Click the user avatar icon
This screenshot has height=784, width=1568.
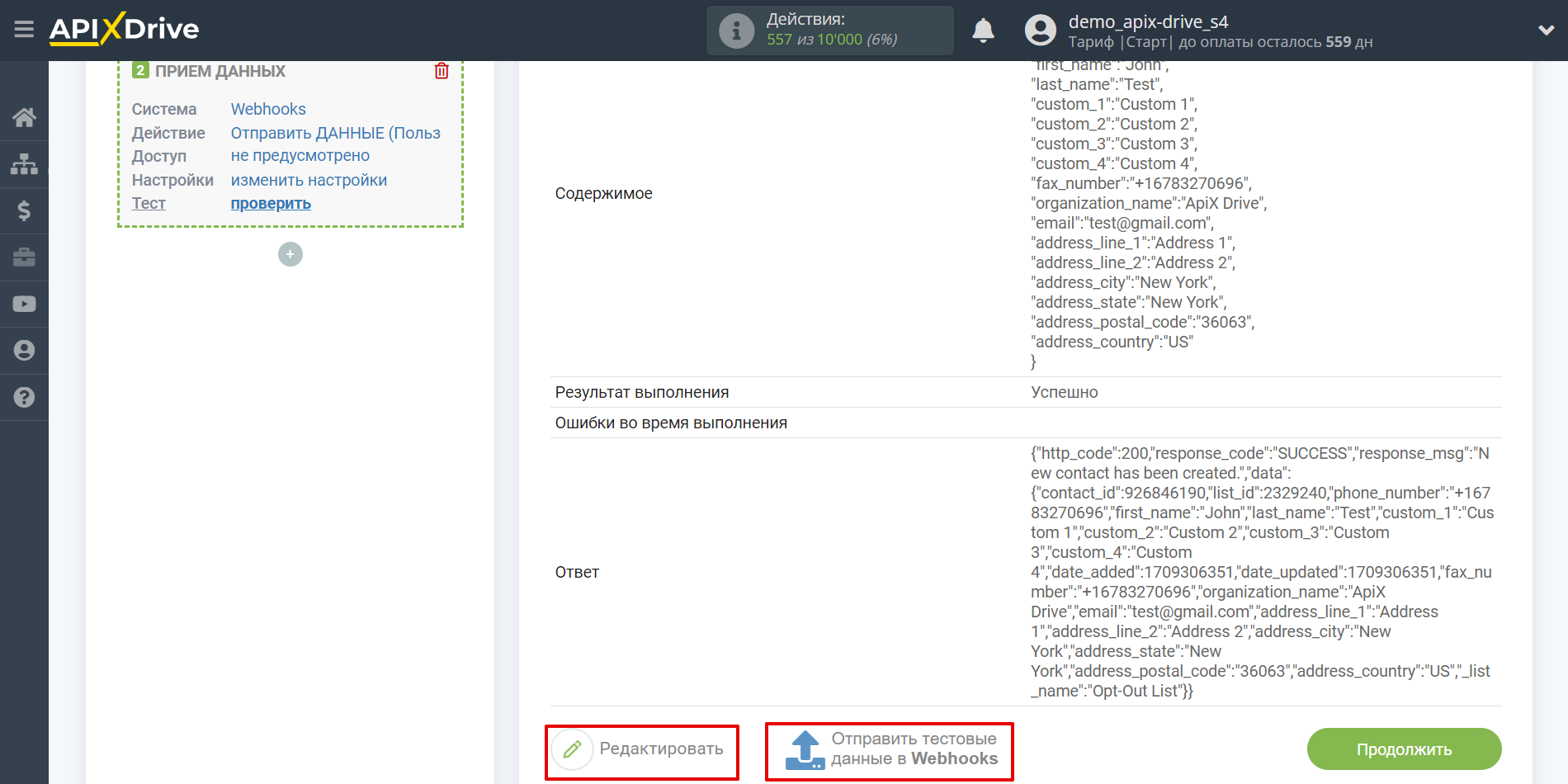[x=1040, y=31]
